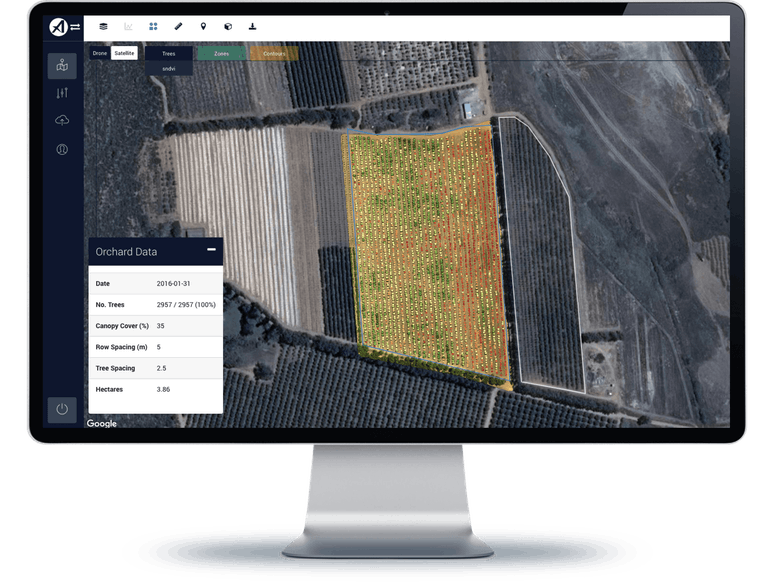Image resolution: width=774 pixels, height=582 pixels.
Task: Switch the basemap to Satellite imagery
Action: coord(124,53)
